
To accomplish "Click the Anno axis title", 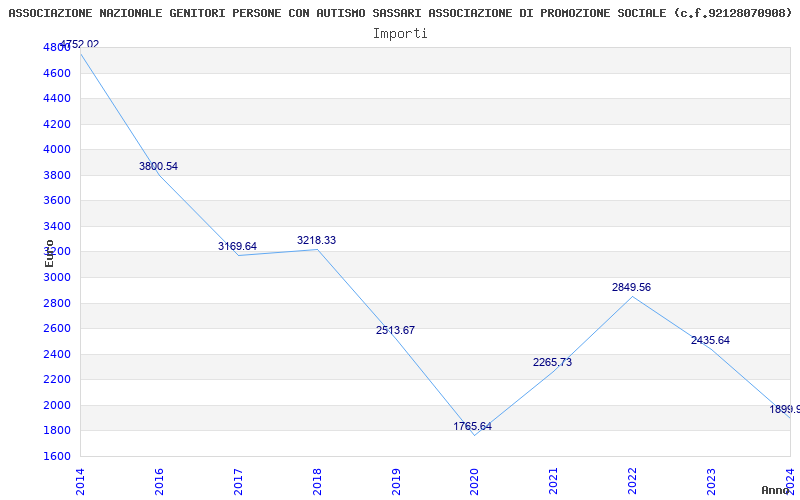I will click(776, 490).
